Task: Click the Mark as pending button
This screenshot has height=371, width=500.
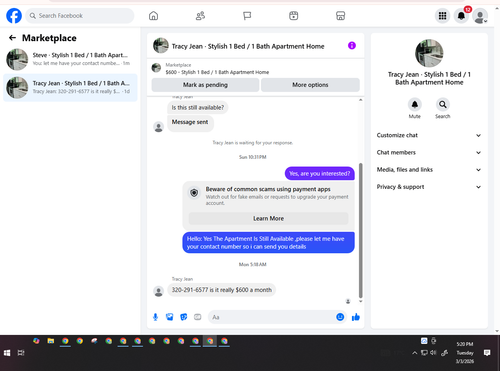Action: [x=205, y=85]
